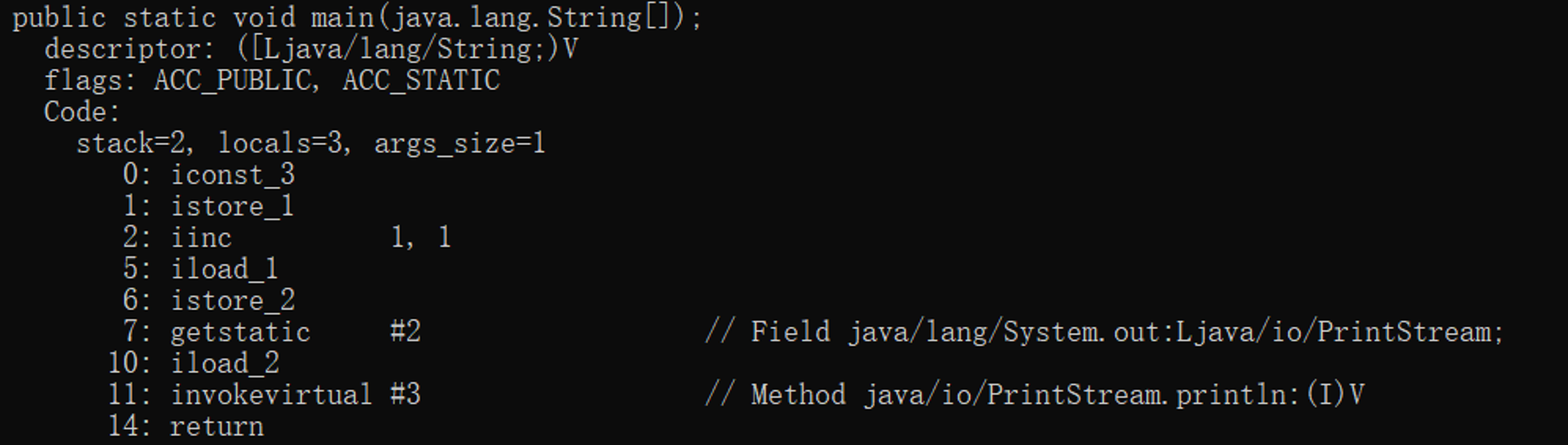1568x445 pixels.
Task: Click the return instruction
Action: pyautogui.click(x=217, y=426)
